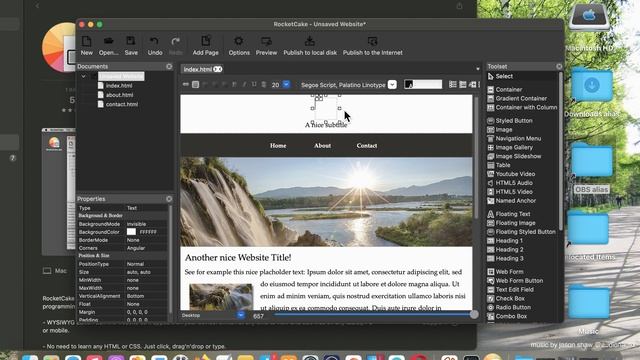Pick the Container with Column tool
The image size is (640, 360).
coord(522,107)
